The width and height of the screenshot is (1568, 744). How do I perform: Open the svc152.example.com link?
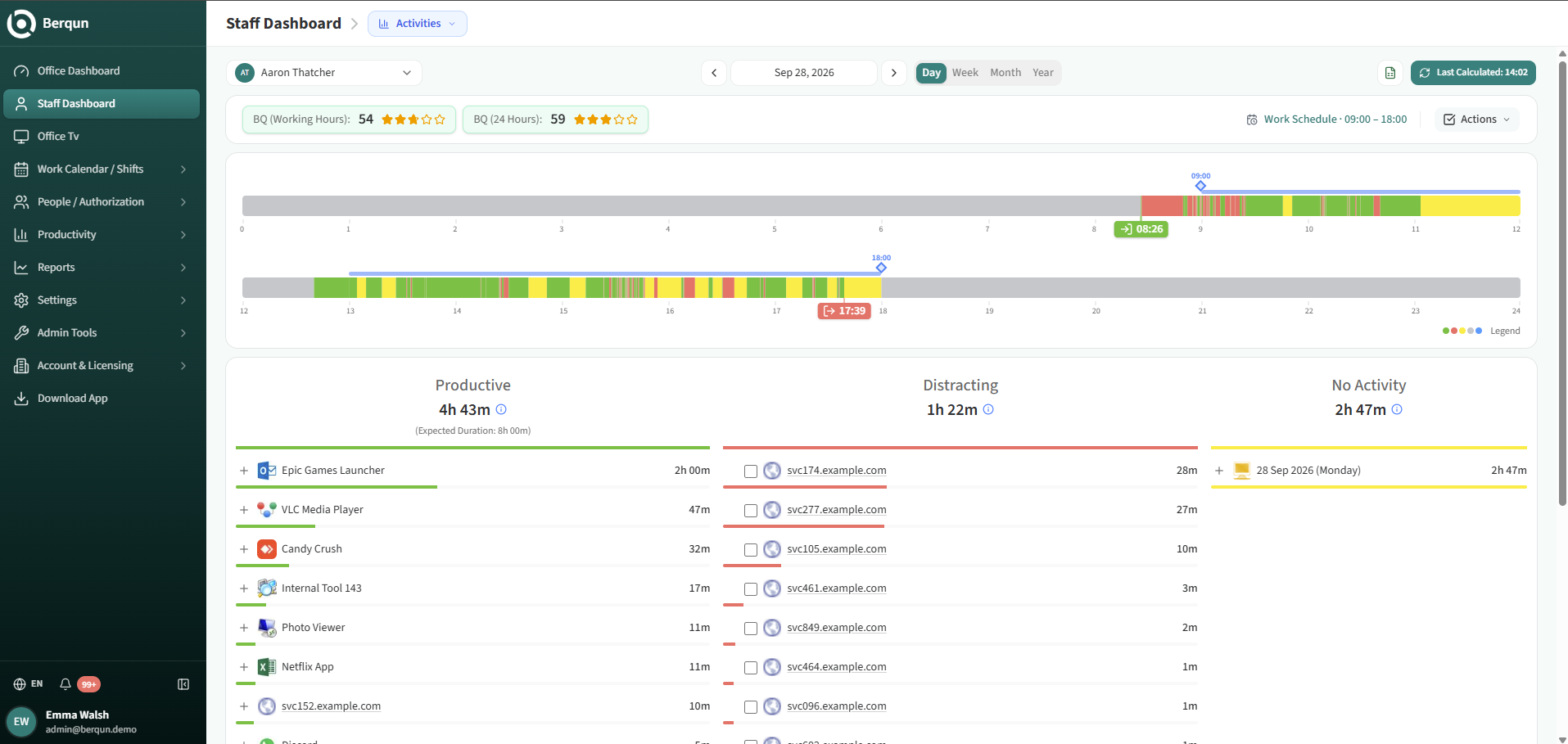[331, 706]
